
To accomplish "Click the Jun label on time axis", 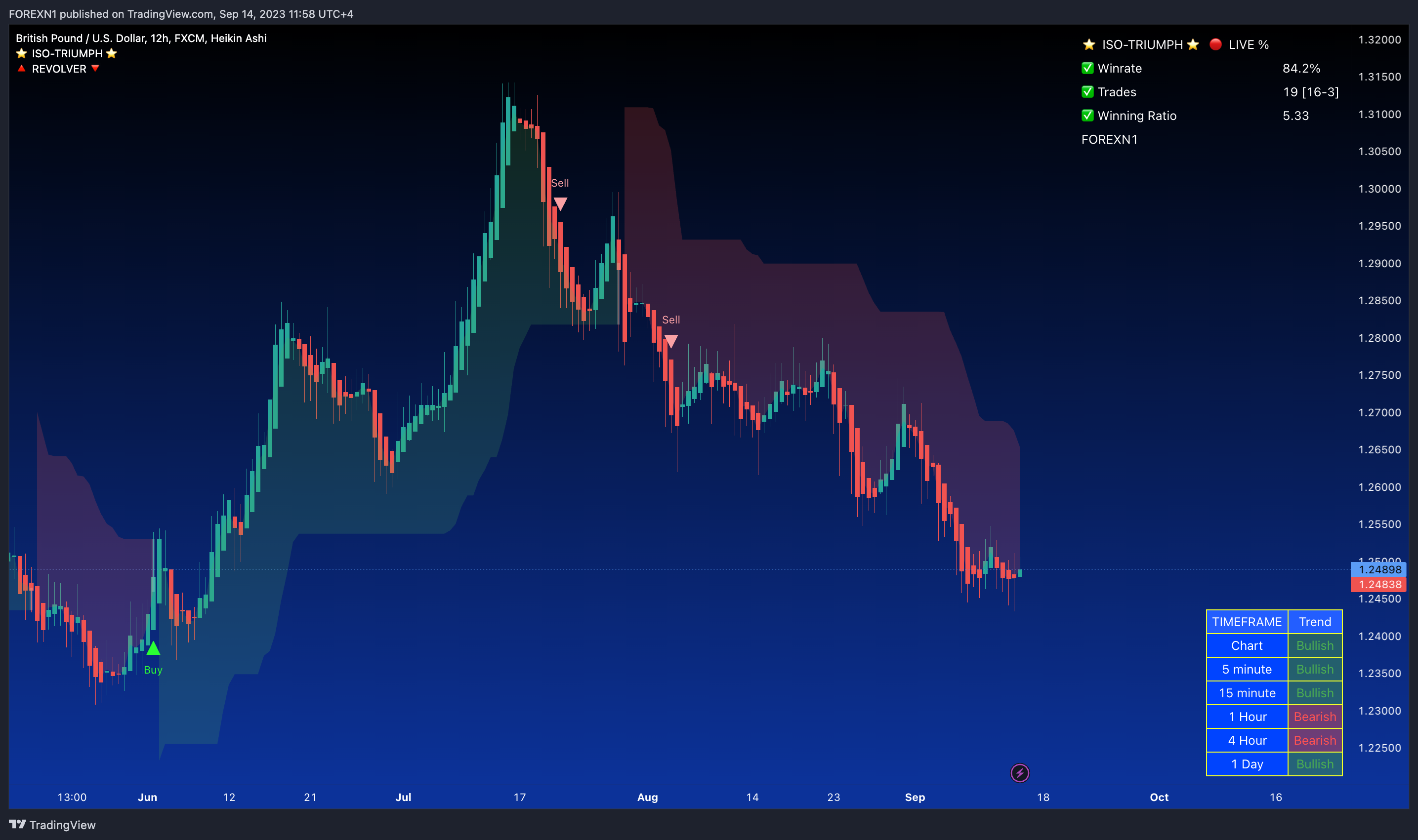I will 147,797.
